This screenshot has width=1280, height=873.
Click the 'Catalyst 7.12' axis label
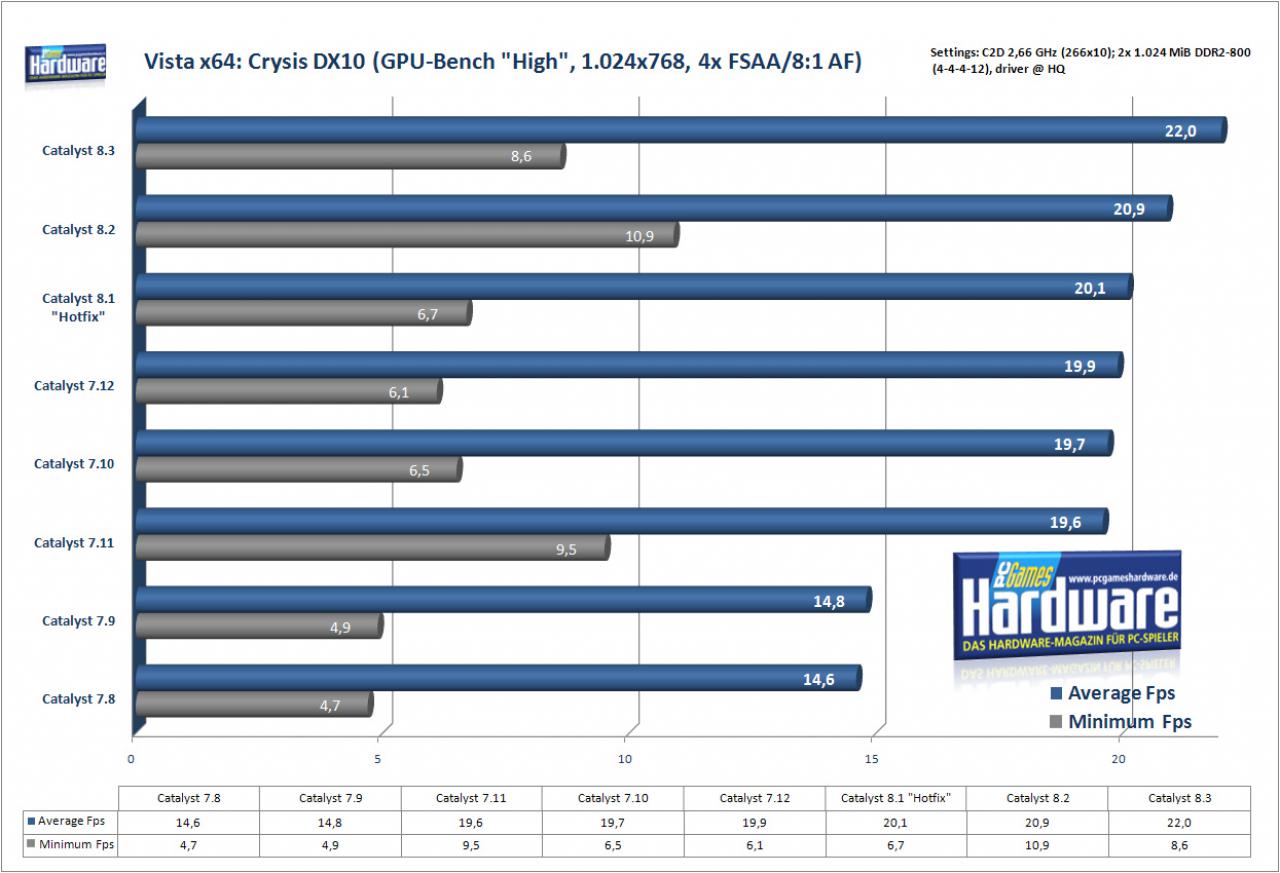75,385
